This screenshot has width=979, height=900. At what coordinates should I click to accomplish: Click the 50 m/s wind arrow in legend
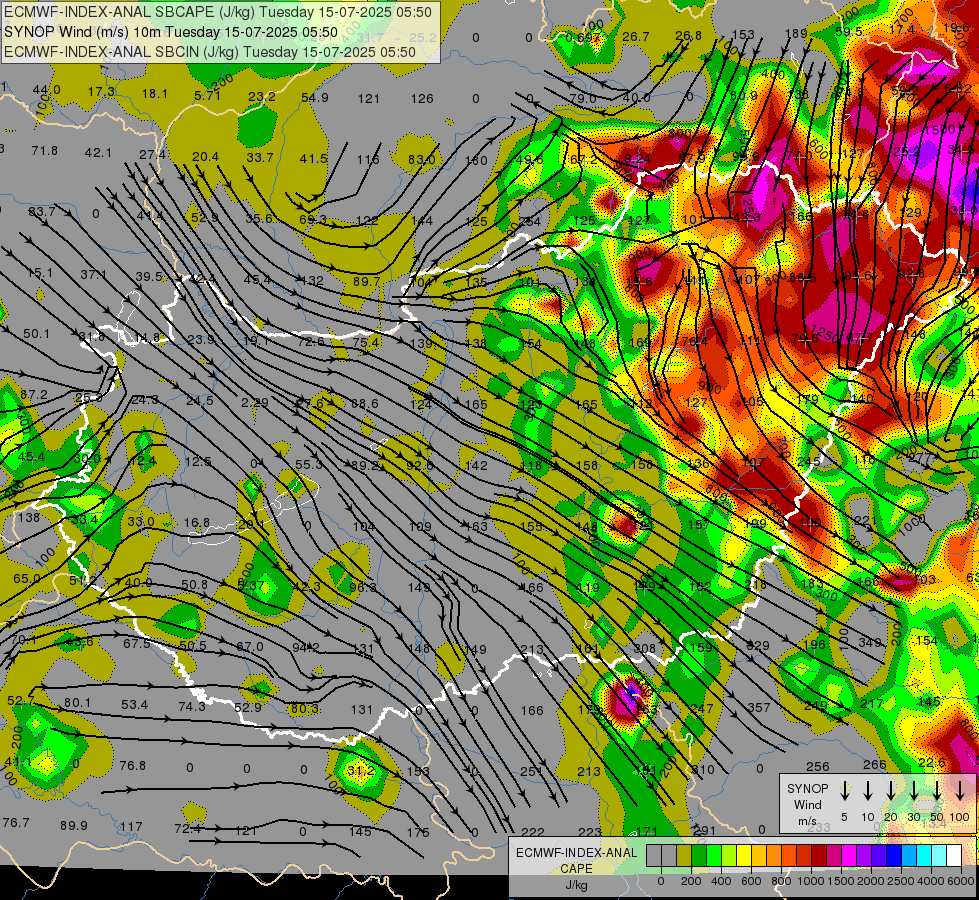(937, 790)
